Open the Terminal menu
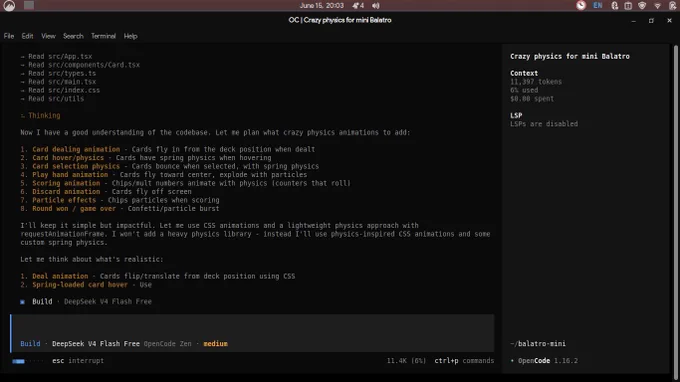Viewport: 680px width, 382px height. (x=103, y=36)
